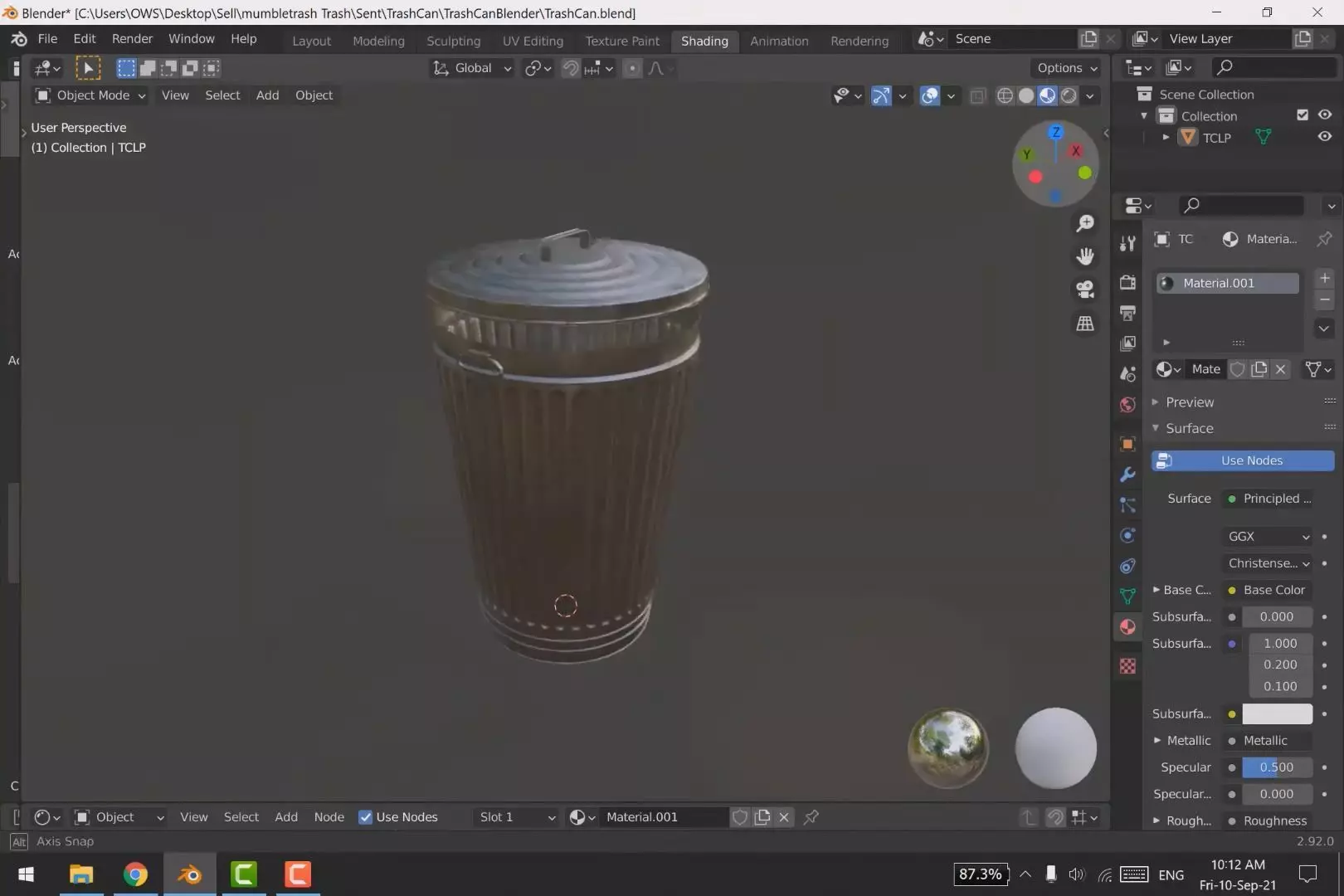Open the Options dropdown
The width and height of the screenshot is (1344, 896).
coord(1067,68)
